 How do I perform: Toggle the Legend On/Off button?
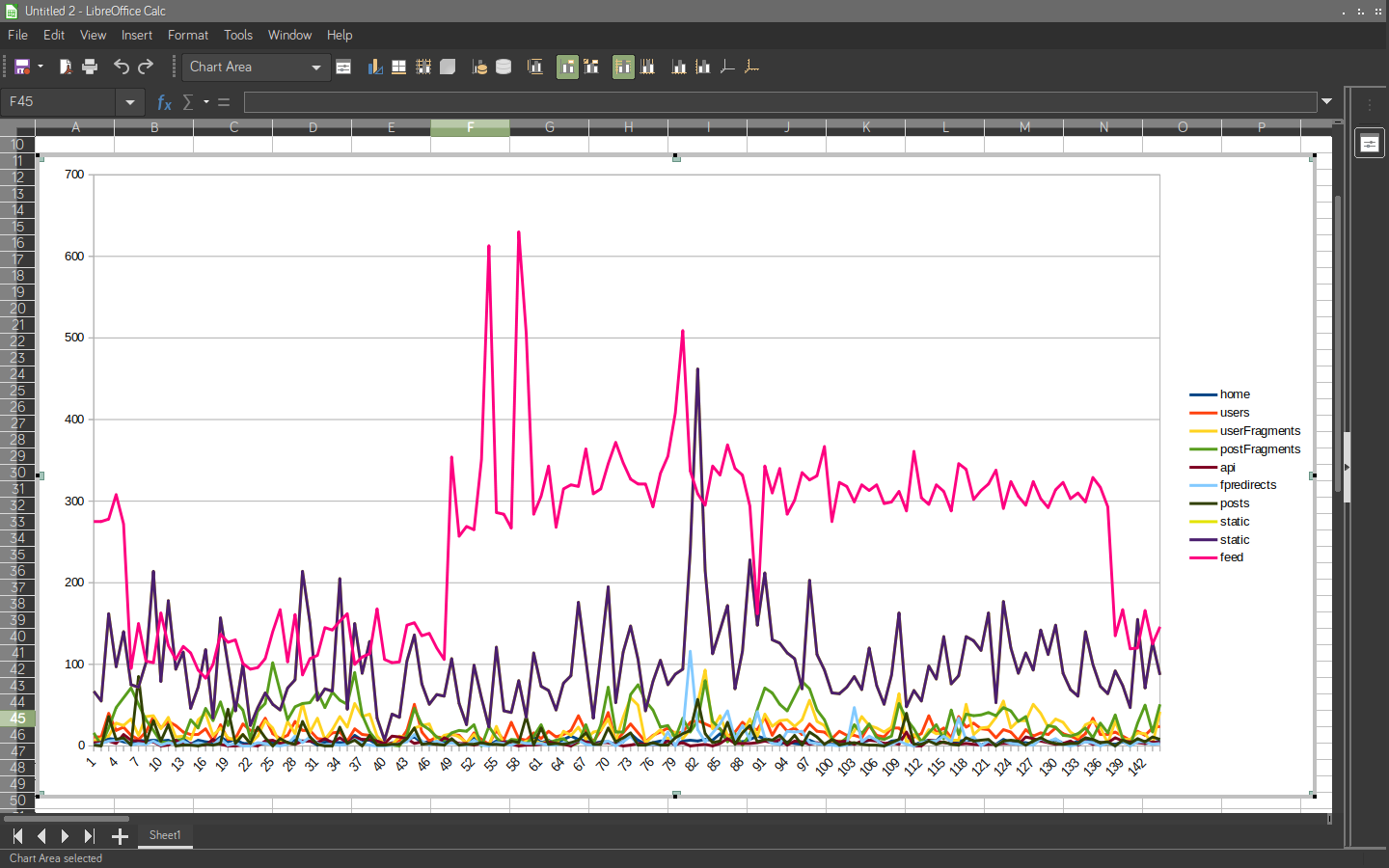pos(568,67)
